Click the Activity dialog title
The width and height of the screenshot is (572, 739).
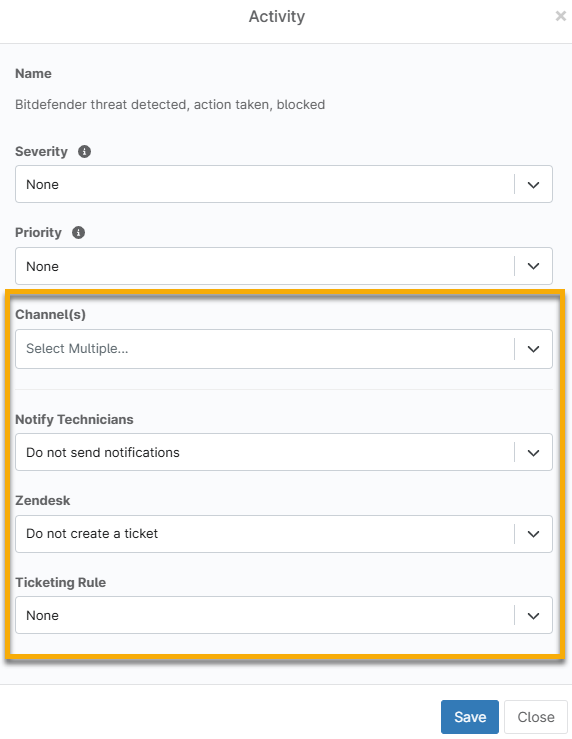(x=277, y=16)
